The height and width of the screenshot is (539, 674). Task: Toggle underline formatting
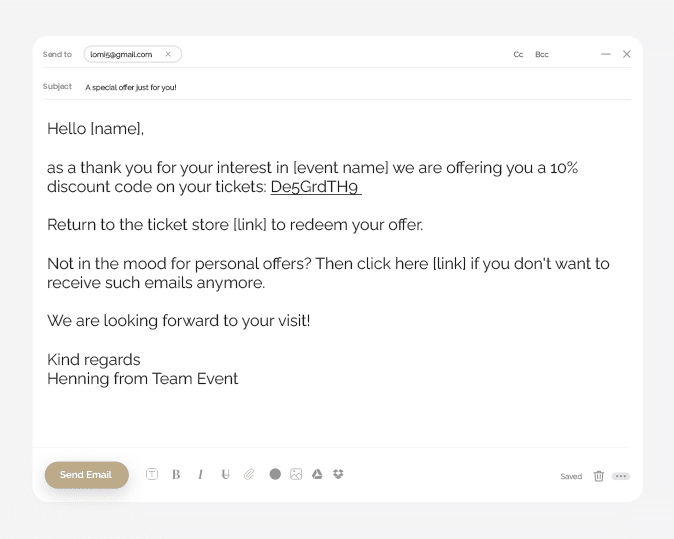click(225, 475)
